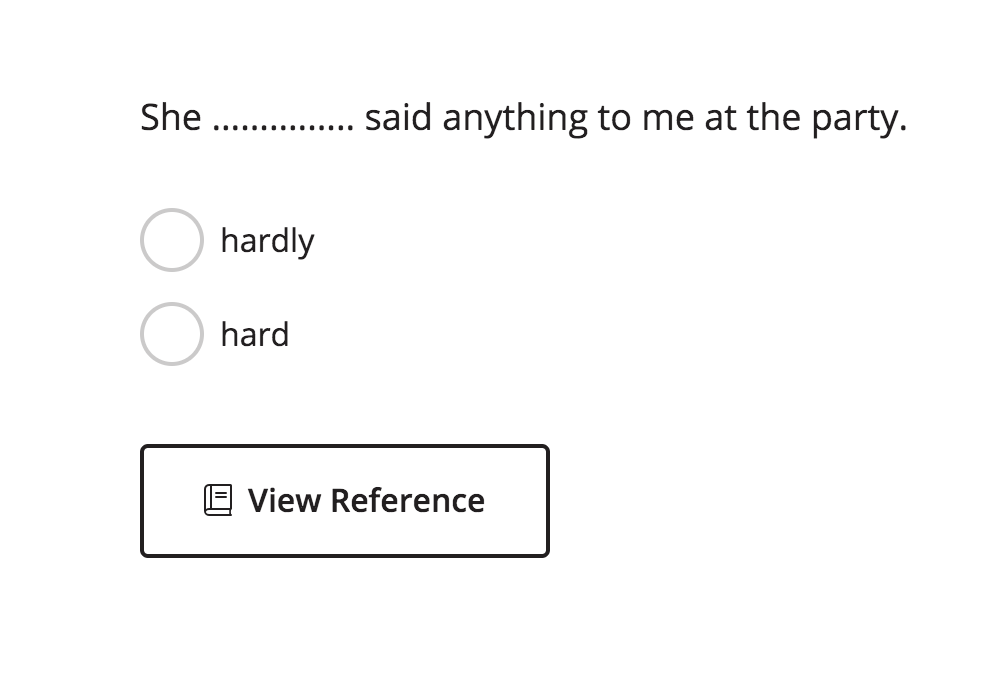The width and height of the screenshot is (990, 694).
Task: Click the 'hardly' answer label text
Action: click(x=268, y=241)
